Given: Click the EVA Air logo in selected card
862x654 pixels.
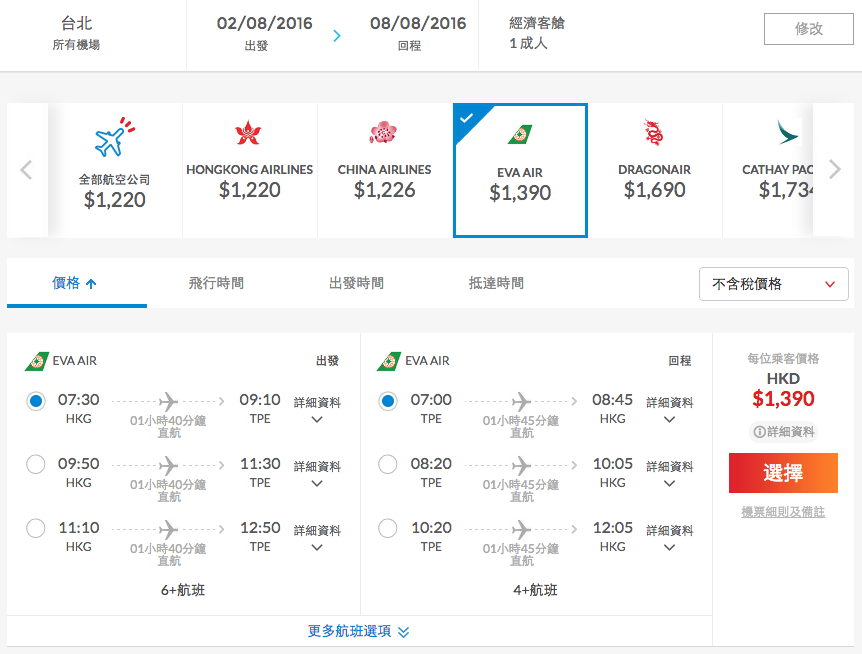Looking at the screenshot, I should pyautogui.click(x=520, y=134).
